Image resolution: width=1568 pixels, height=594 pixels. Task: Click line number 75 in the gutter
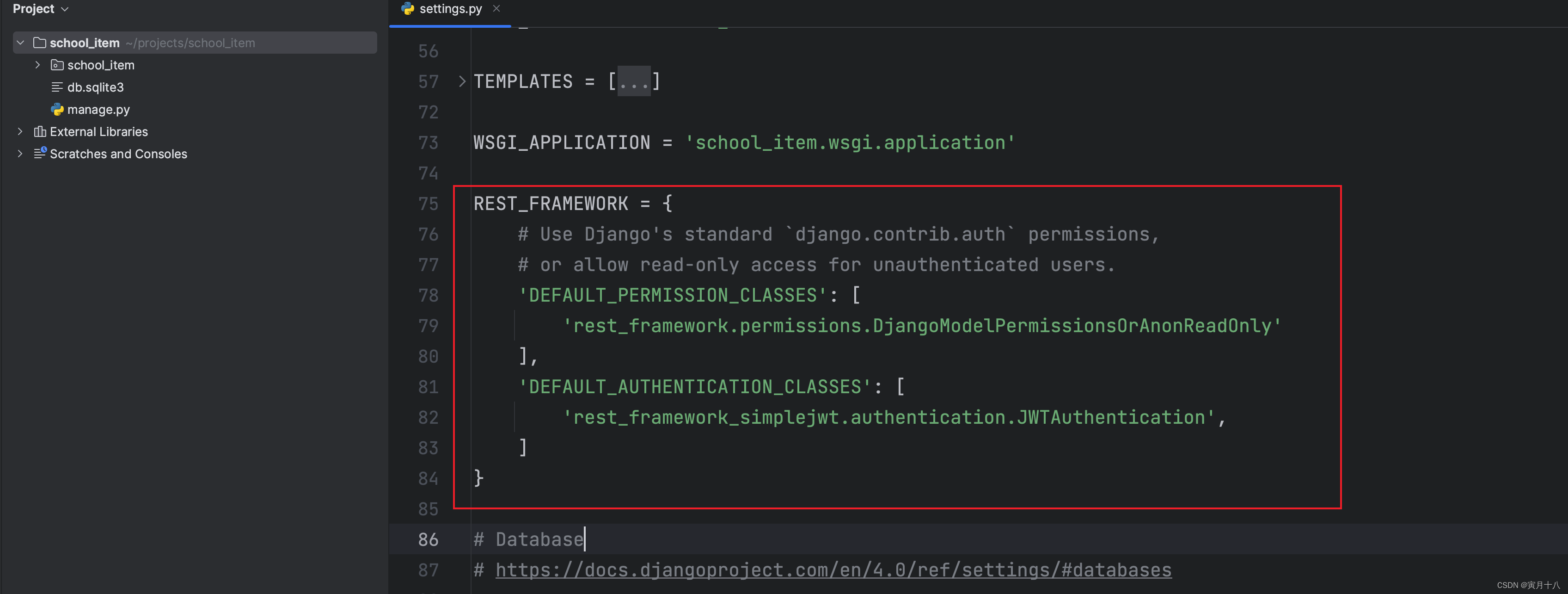[x=428, y=204]
